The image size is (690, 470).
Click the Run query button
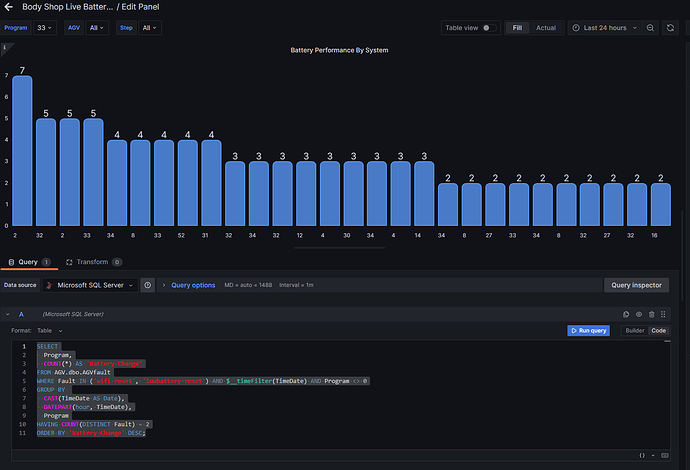coord(588,330)
